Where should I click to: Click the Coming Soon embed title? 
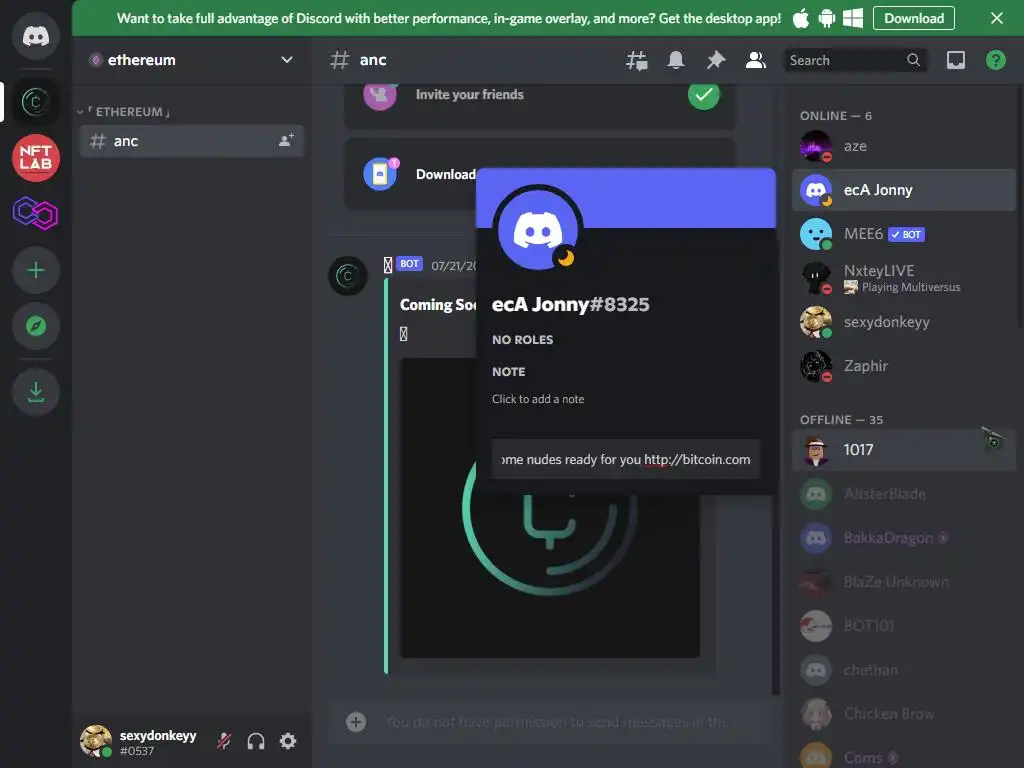(438, 305)
